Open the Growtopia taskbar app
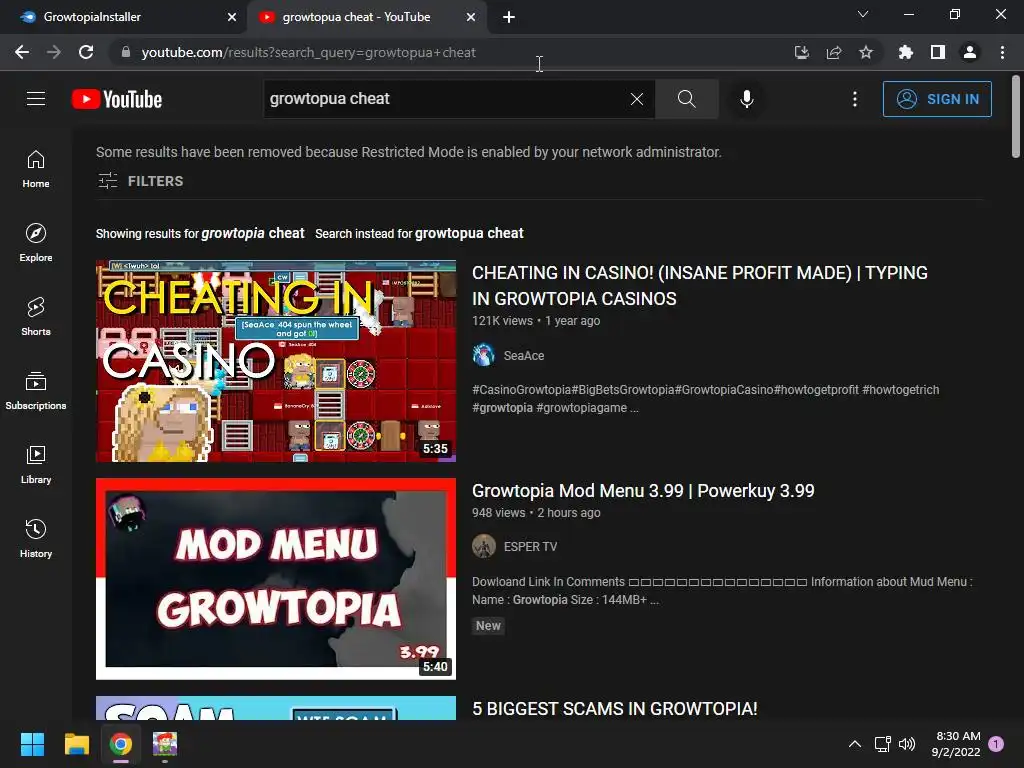 pos(165,744)
